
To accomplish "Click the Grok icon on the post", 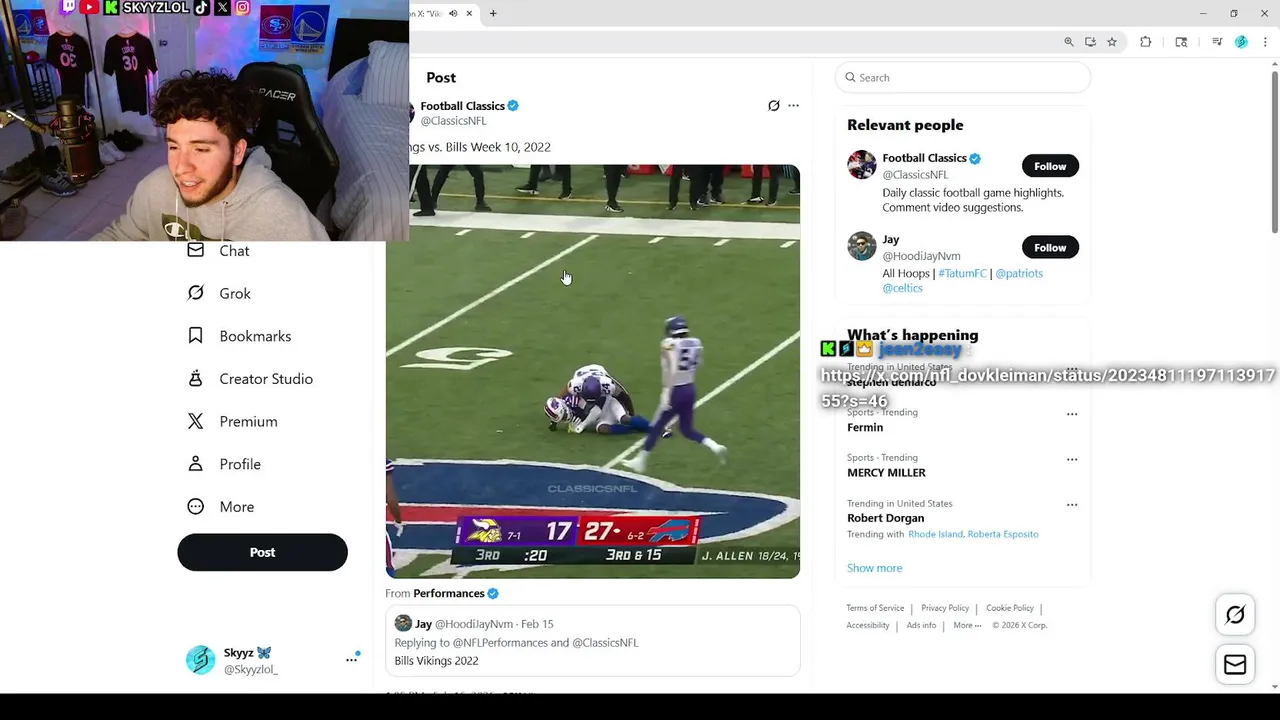I will point(773,105).
